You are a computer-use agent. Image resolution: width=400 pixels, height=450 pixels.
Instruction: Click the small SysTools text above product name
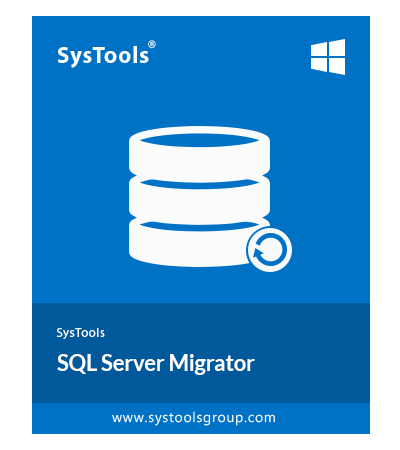tap(81, 333)
